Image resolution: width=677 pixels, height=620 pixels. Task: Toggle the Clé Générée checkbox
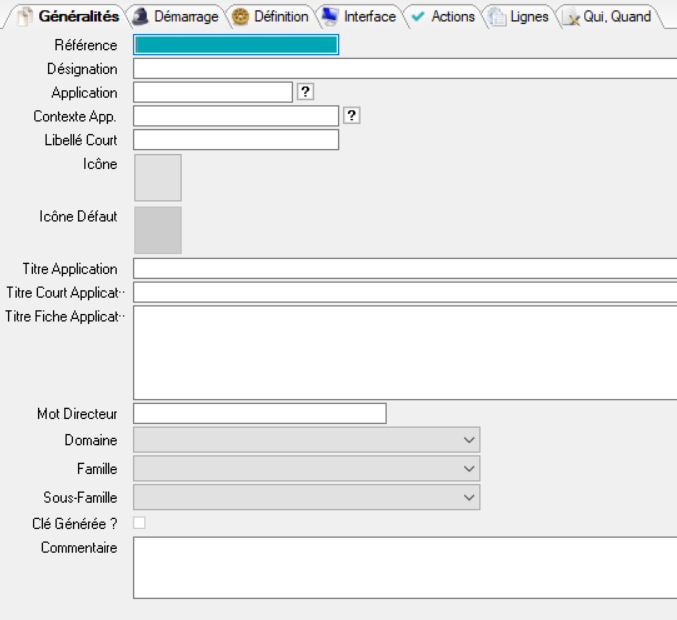pyautogui.click(x=139, y=522)
